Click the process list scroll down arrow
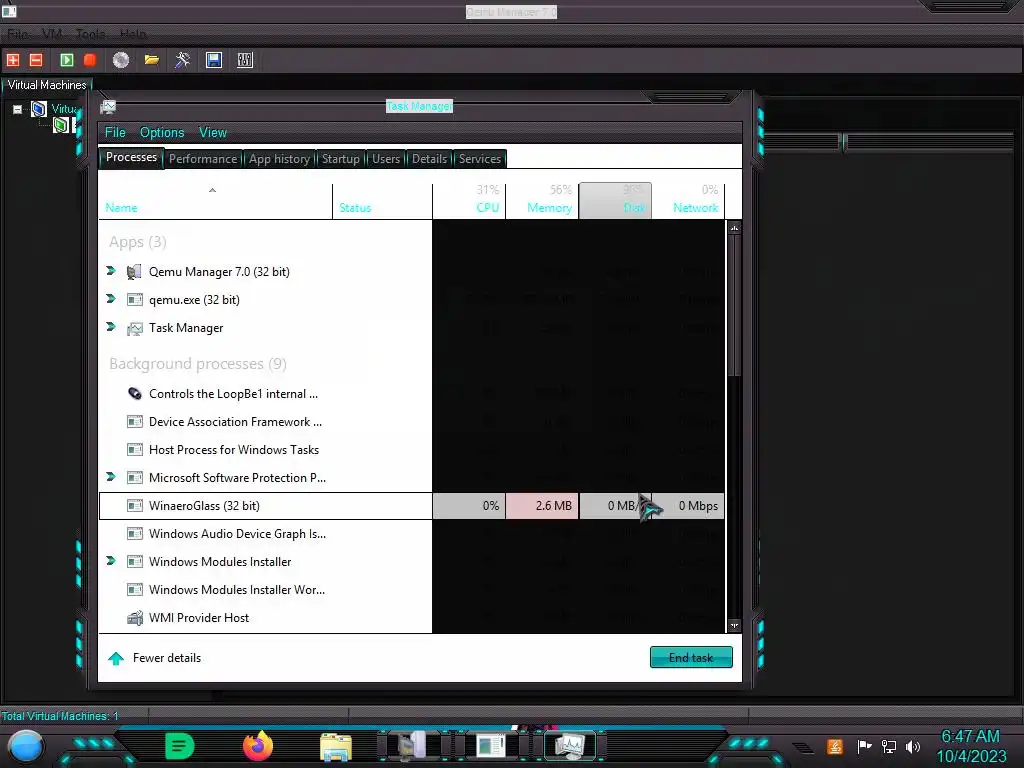The image size is (1024, 768). click(x=734, y=625)
